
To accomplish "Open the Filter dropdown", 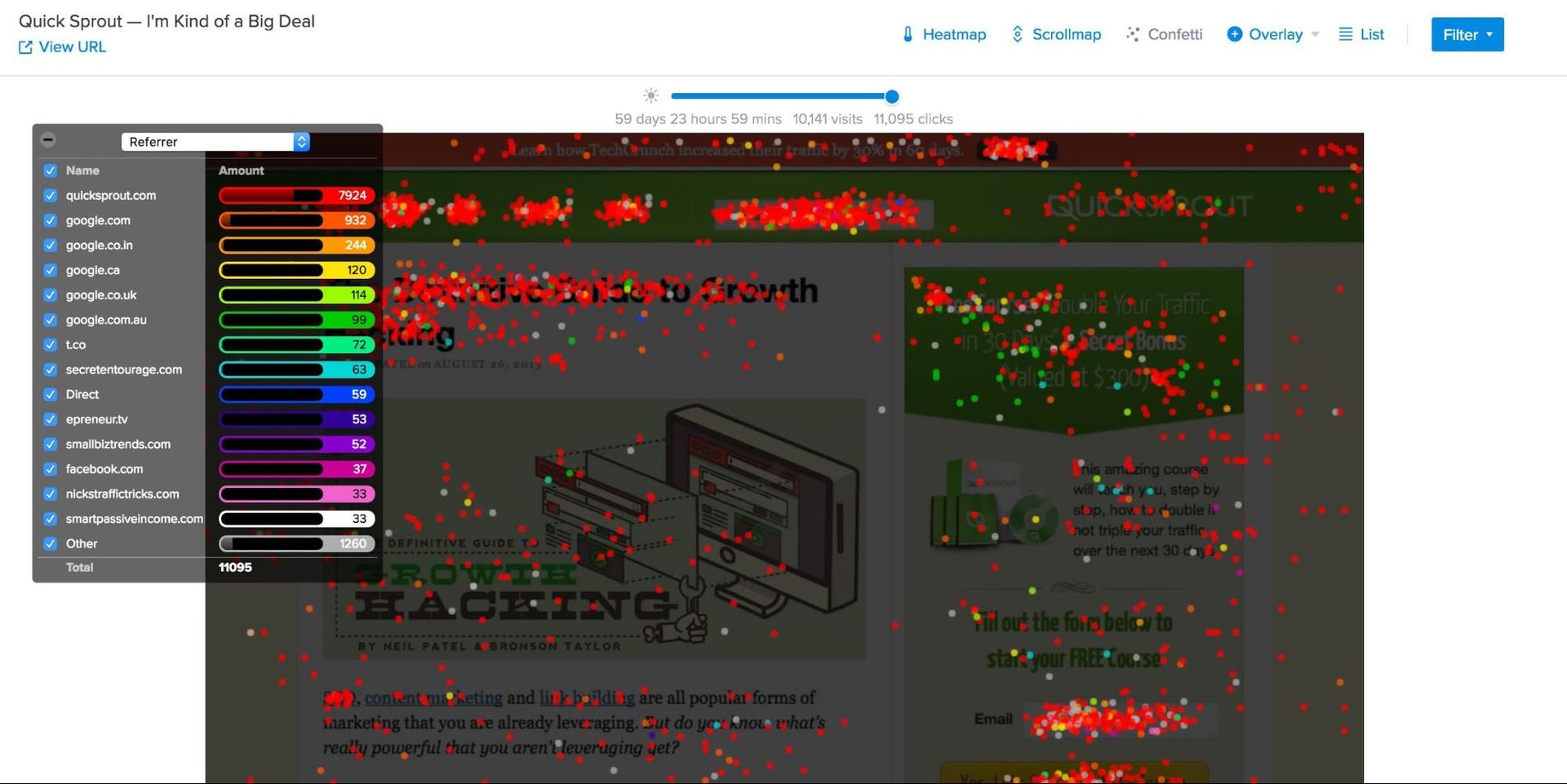I will [1467, 34].
